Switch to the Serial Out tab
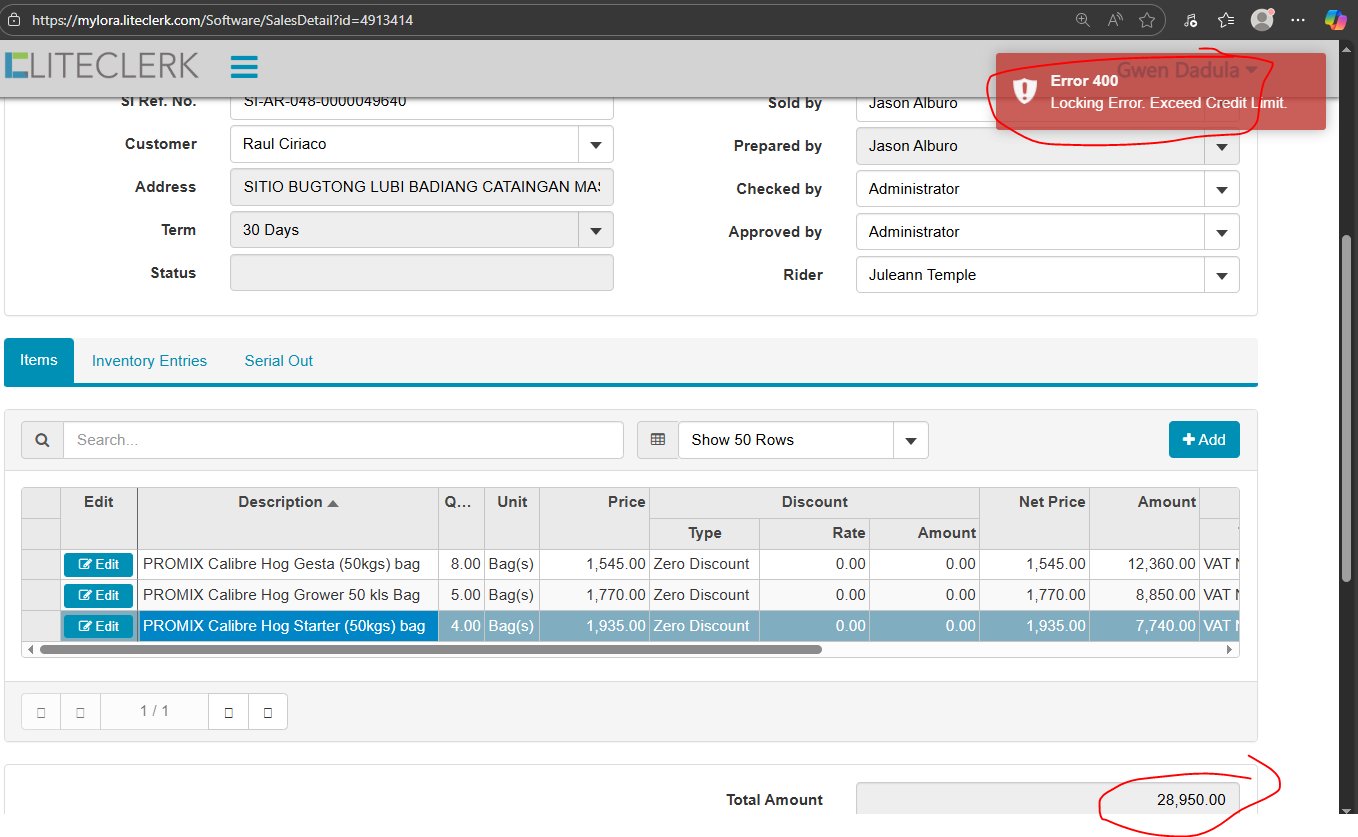This screenshot has height=837, width=1358. pos(278,361)
